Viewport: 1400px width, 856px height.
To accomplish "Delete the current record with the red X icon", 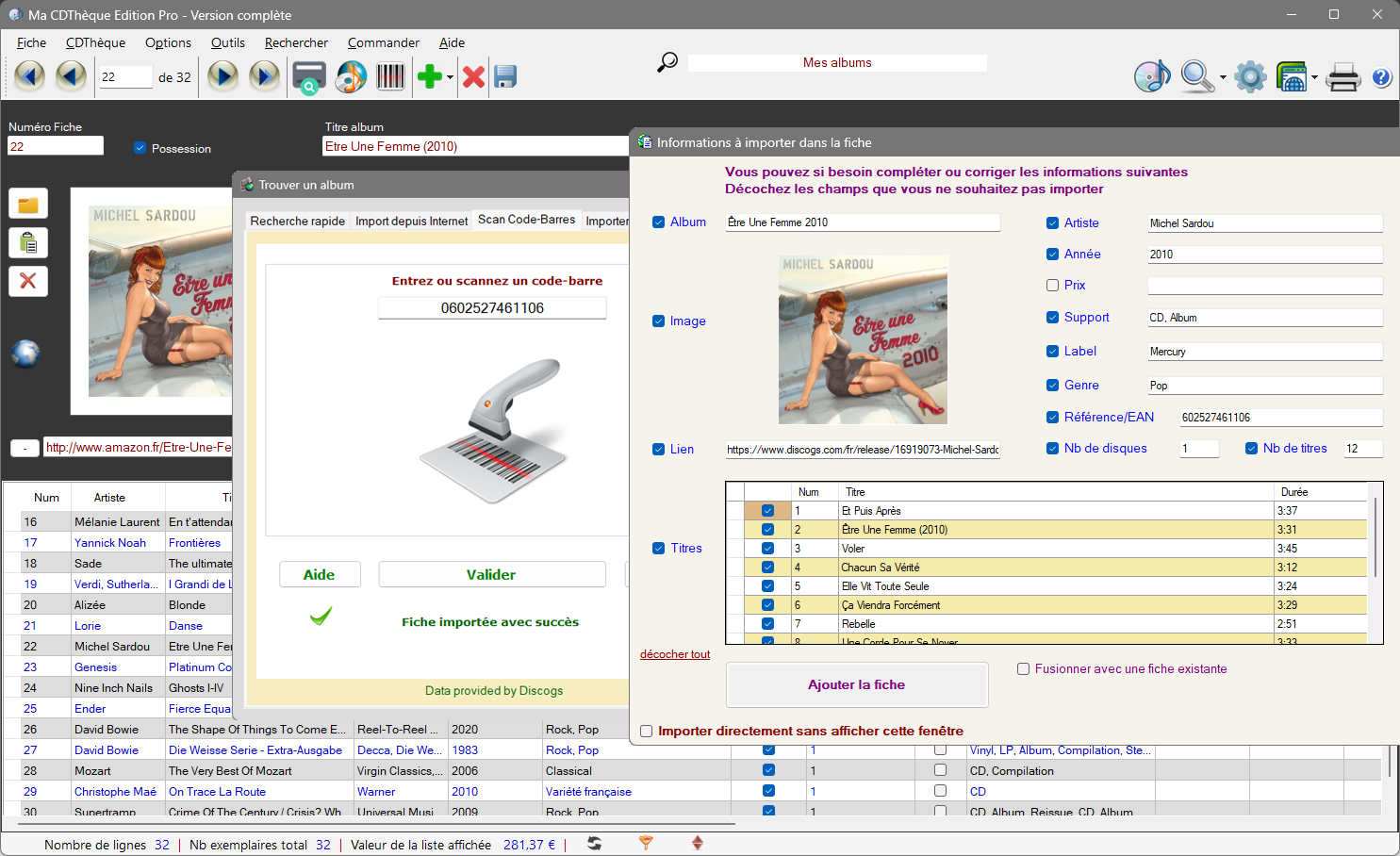I will pos(472,76).
